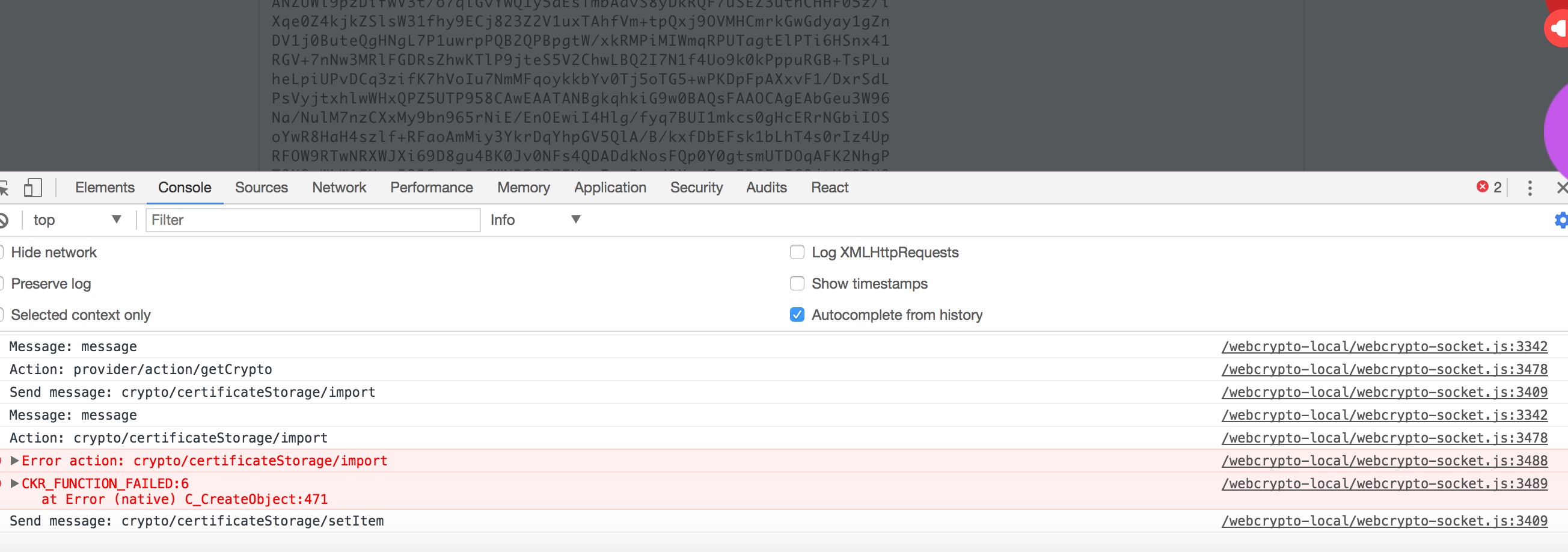Open the DevTools three-dot menu

[x=1530, y=188]
